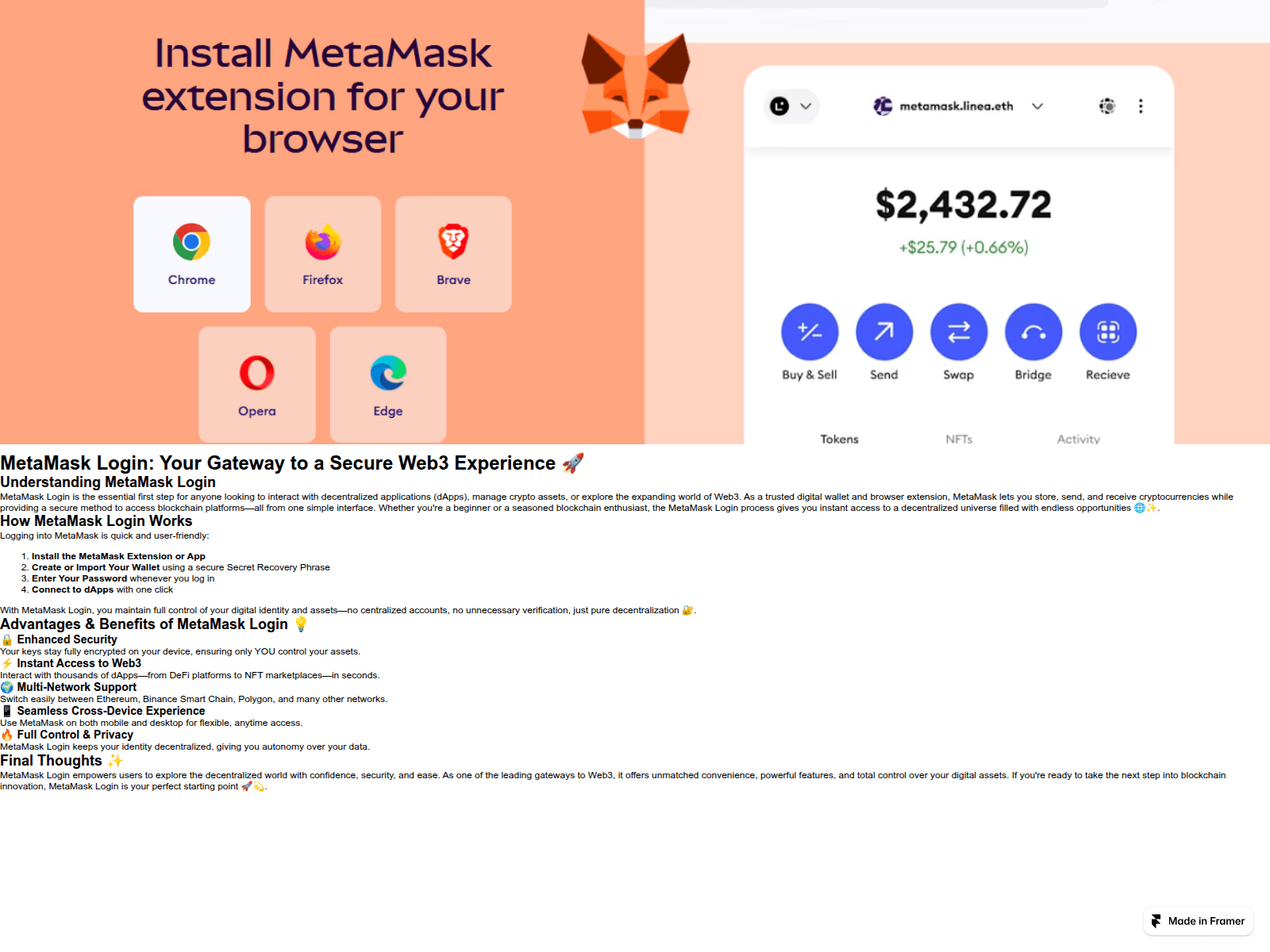Click the Swap arrows icon
Image resolution: width=1270 pixels, height=952 pixels.
click(x=959, y=332)
